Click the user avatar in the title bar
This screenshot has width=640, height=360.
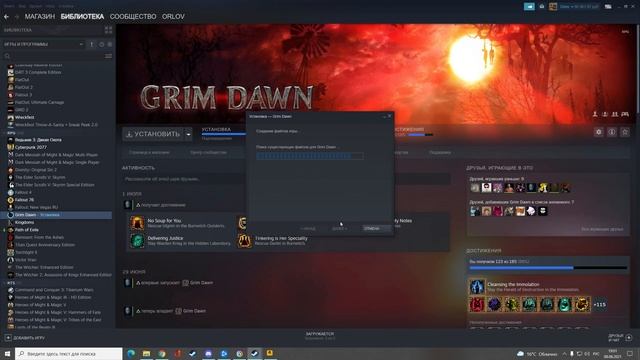point(553,7)
